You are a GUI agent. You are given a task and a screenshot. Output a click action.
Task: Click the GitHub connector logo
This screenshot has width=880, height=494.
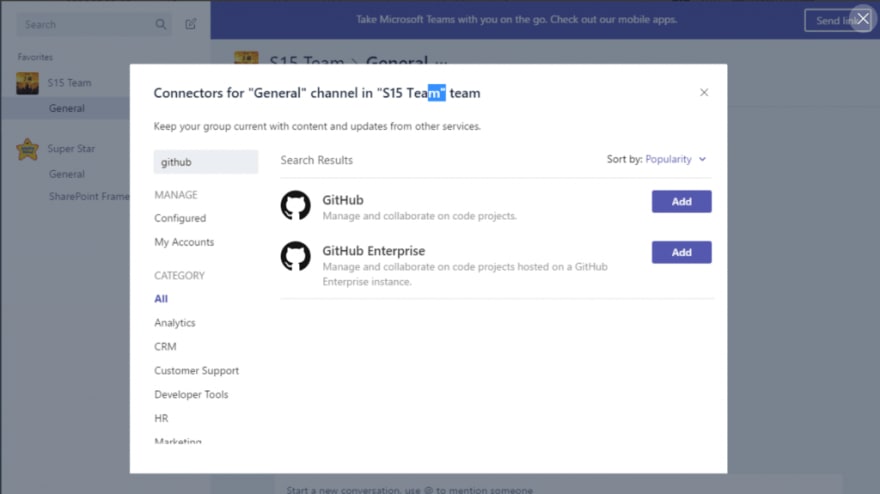pos(296,205)
